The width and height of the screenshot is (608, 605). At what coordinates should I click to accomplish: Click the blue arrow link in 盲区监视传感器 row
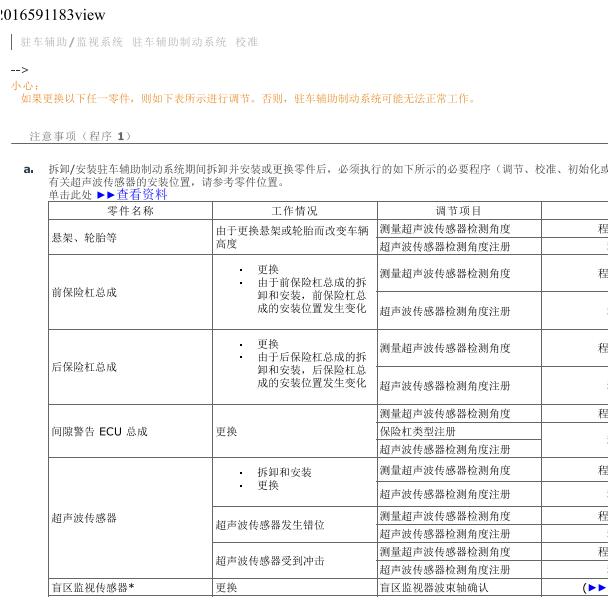pyautogui.click(x=597, y=588)
